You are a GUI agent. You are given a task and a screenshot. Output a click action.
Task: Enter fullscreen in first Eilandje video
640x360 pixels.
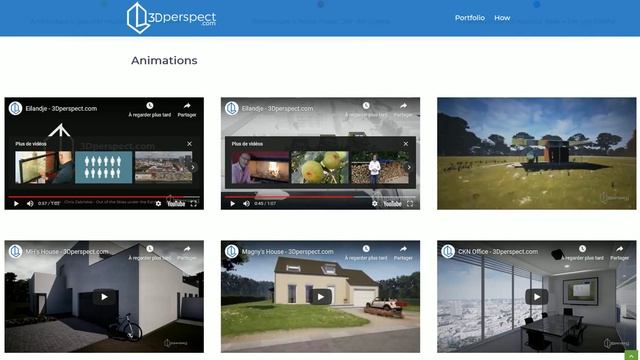coord(194,203)
